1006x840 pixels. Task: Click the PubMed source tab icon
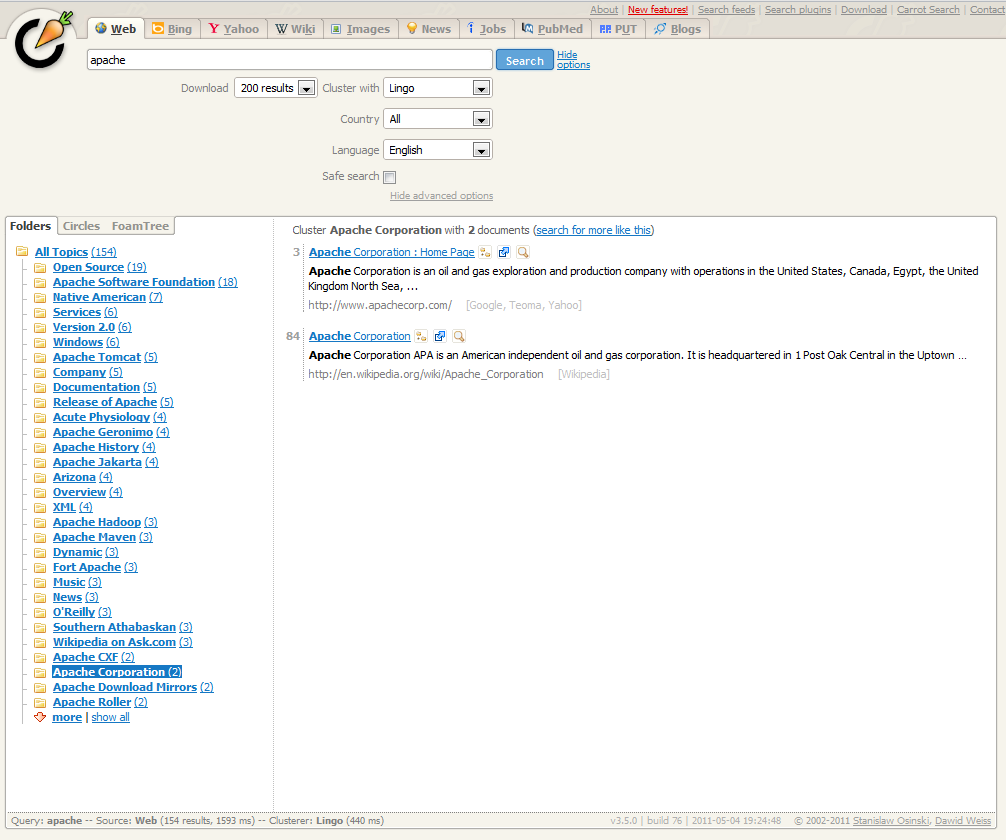(528, 29)
